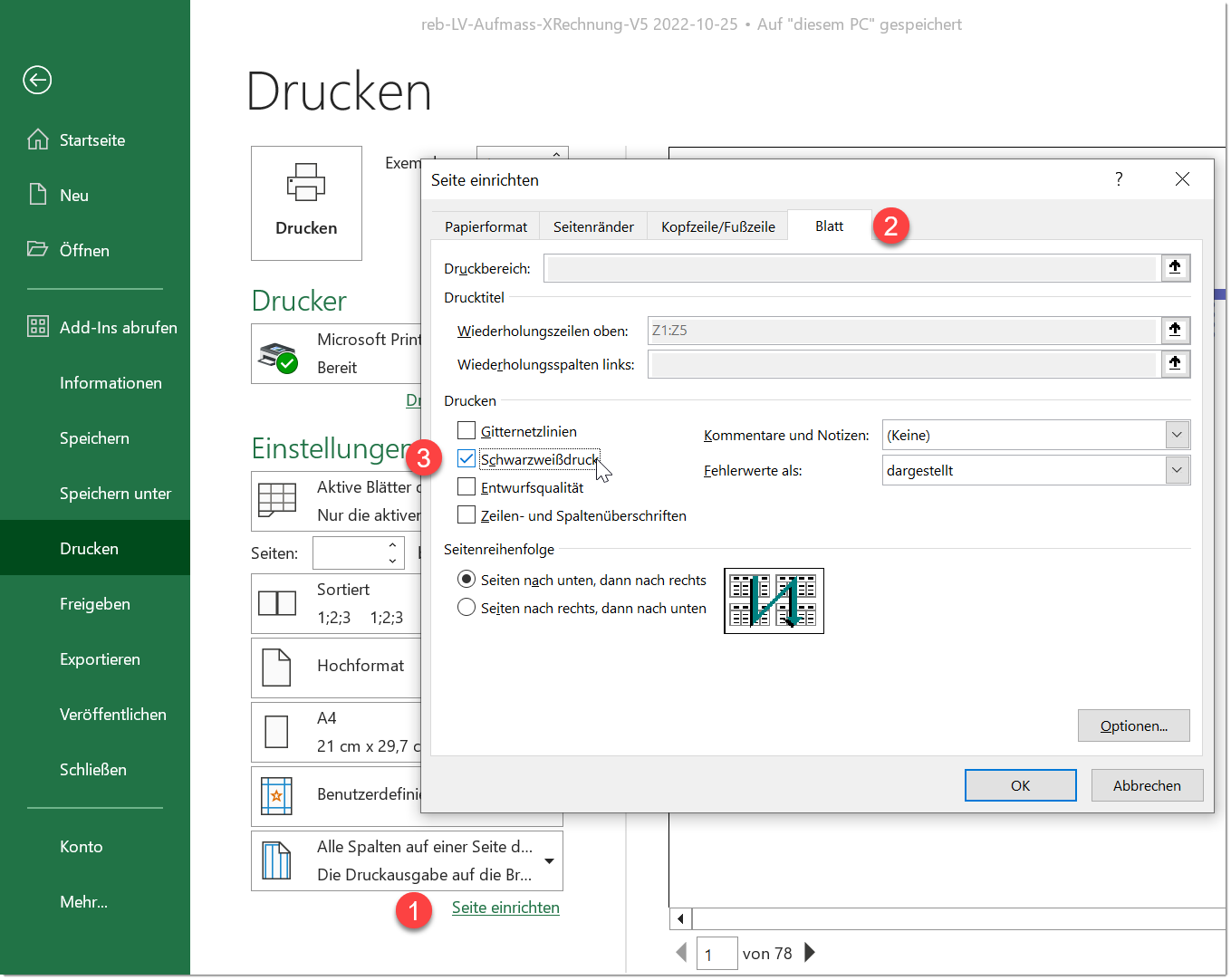Click range selector for Wiederholungszeilen oben
This screenshot has height=980, width=1231.
click(1175, 330)
